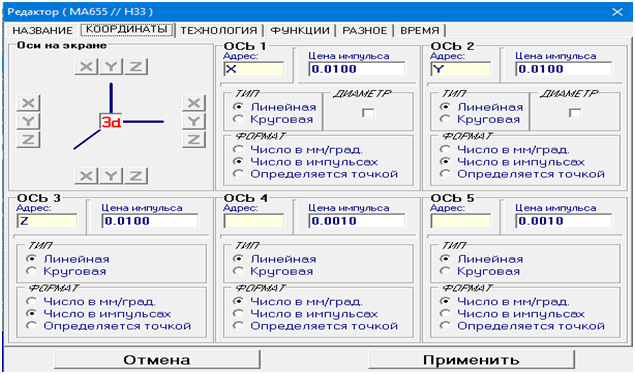Choose Число в импульсах for ОСЬ 3

click(99, 314)
